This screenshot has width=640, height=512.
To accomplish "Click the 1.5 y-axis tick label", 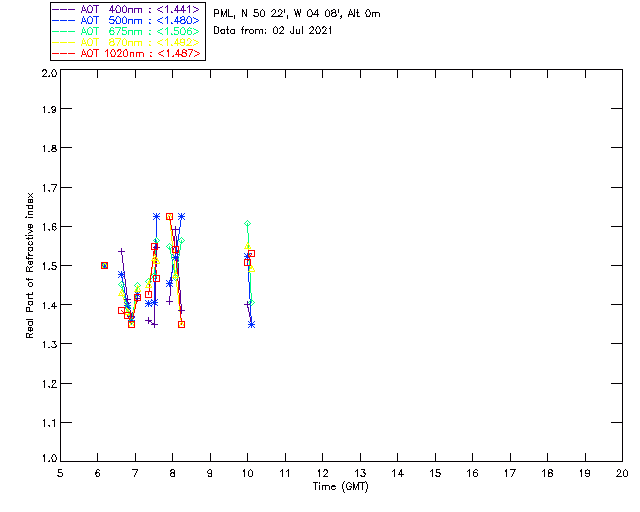I will coord(49,266).
